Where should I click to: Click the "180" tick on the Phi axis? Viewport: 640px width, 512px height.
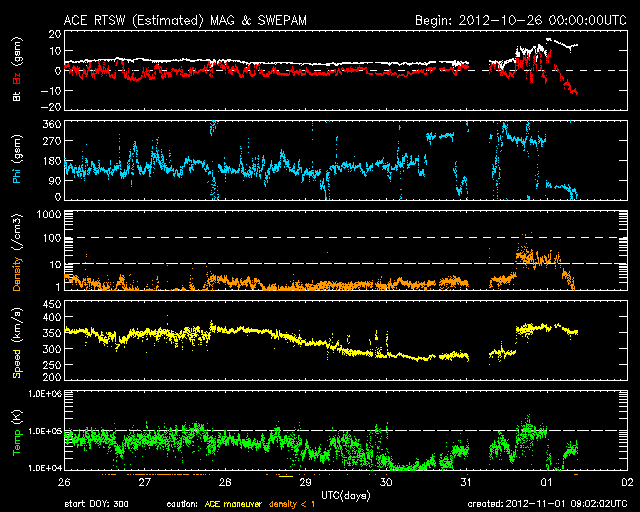pyautogui.click(x=52, y=160)
